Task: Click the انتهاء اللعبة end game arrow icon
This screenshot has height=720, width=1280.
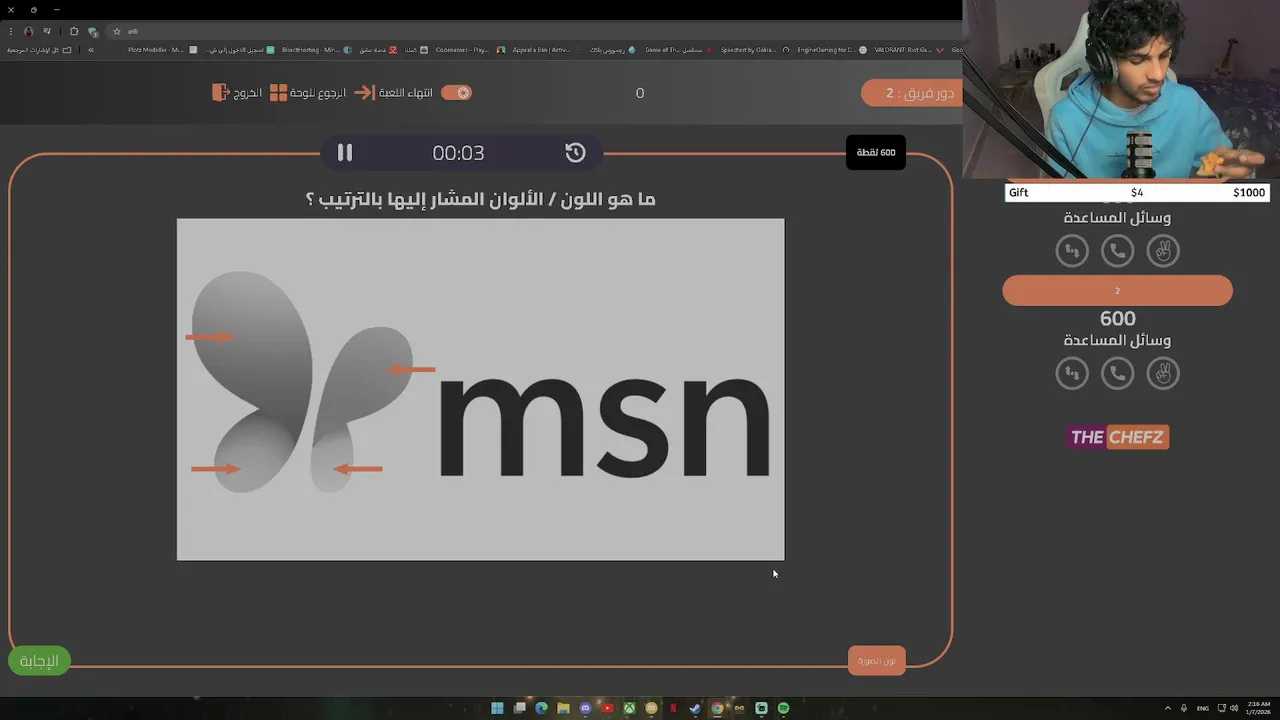Action: 364,92
